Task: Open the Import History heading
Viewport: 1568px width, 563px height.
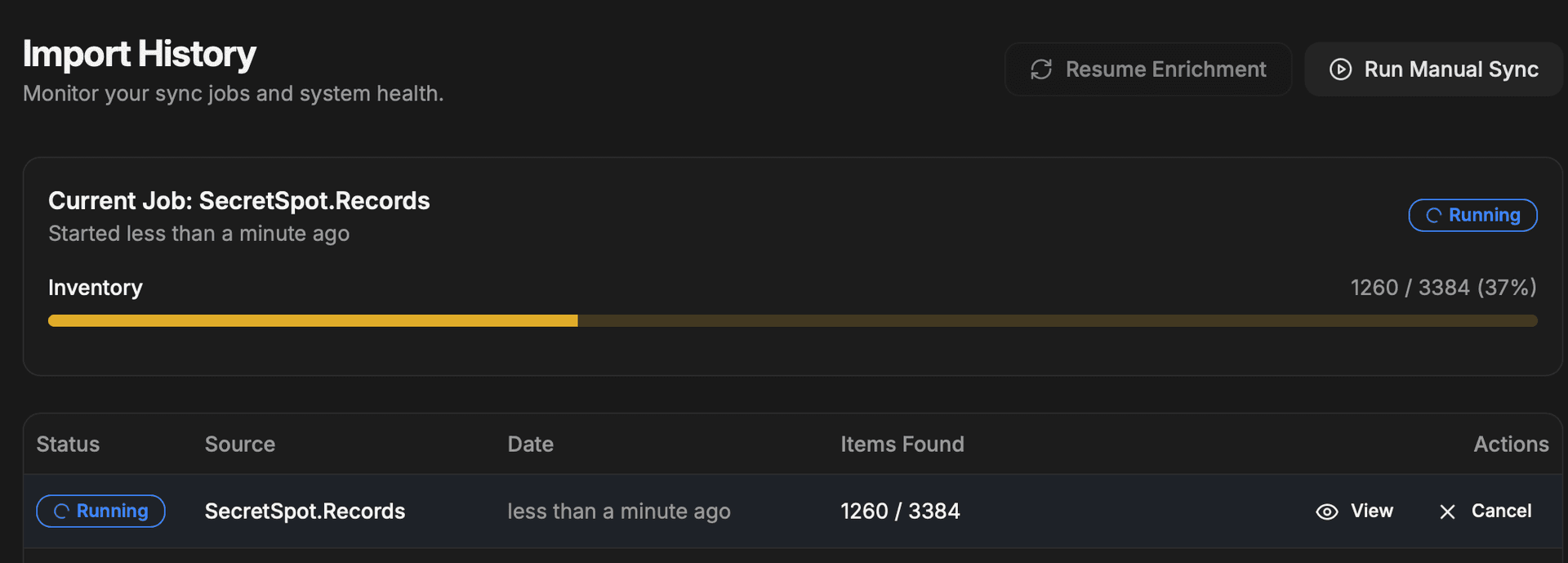Action: click(x=139, y=54)
